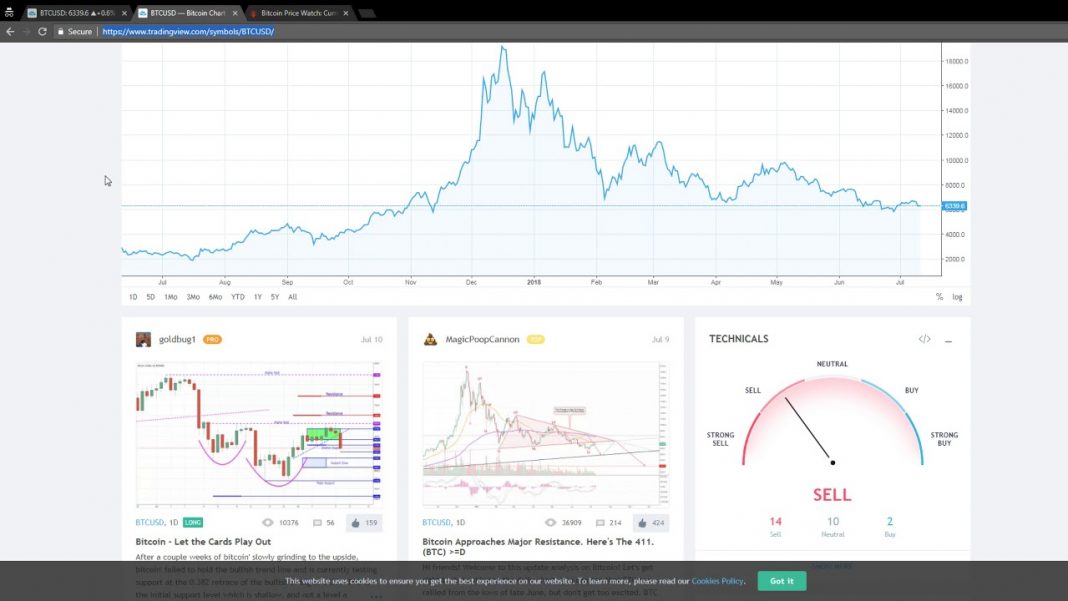This screenshot has height=601, width=1068.
Task: Go back using the browser back arrow
Action: pyautogui.click(x=10, y=31)
